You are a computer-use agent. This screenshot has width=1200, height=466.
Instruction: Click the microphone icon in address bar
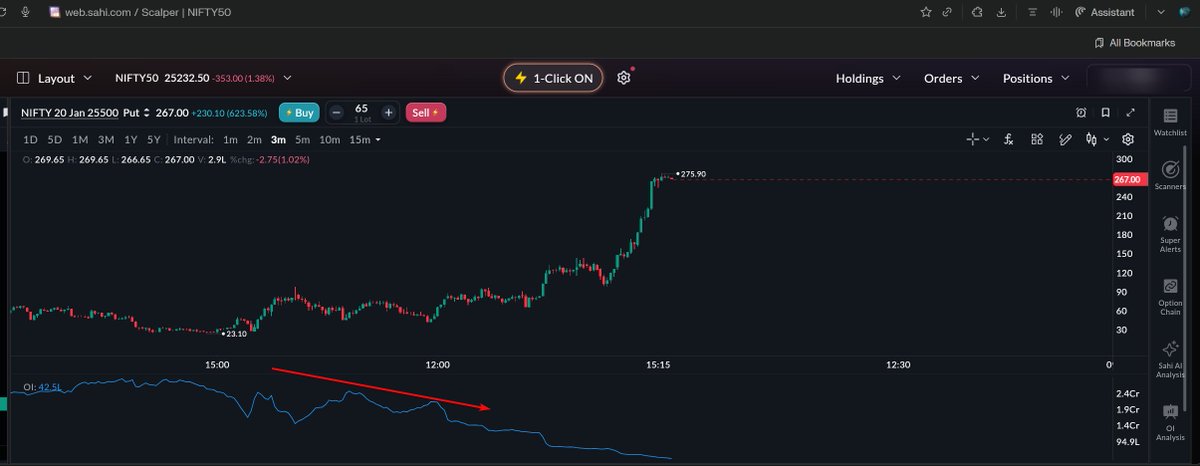point(24,12)
